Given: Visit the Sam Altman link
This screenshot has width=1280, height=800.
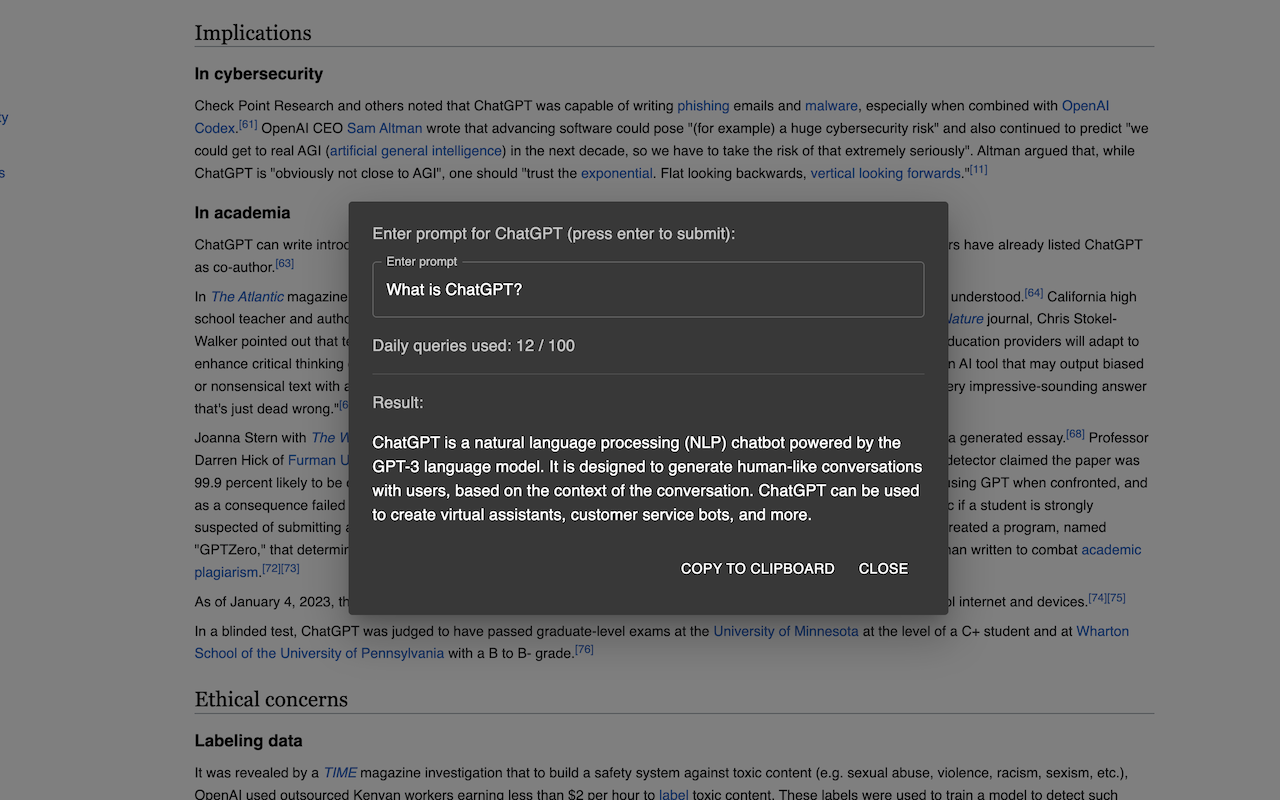Looking at the screenshot, I should (x=384, y=128).
